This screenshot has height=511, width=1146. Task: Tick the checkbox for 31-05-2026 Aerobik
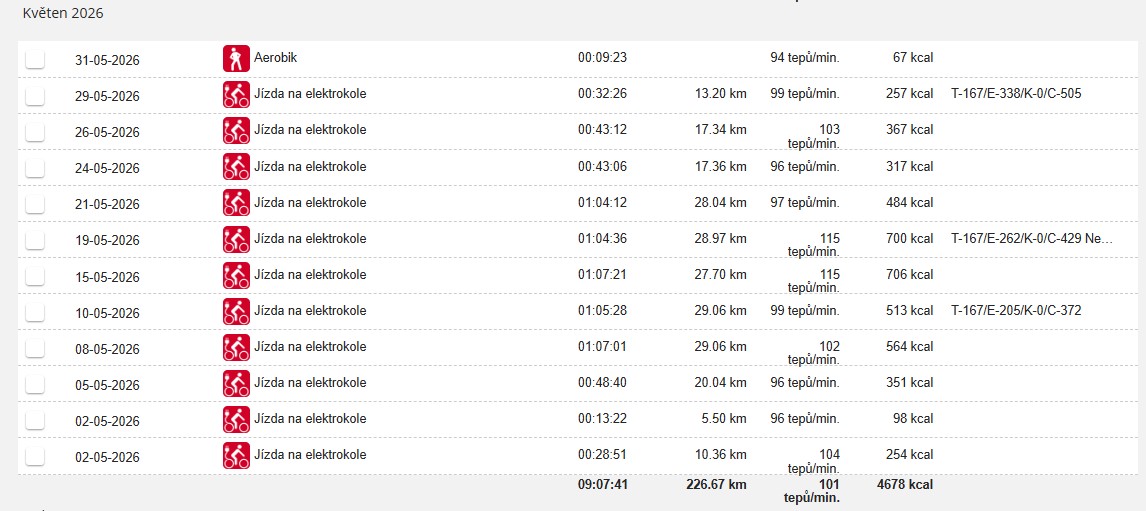[34, 59]
